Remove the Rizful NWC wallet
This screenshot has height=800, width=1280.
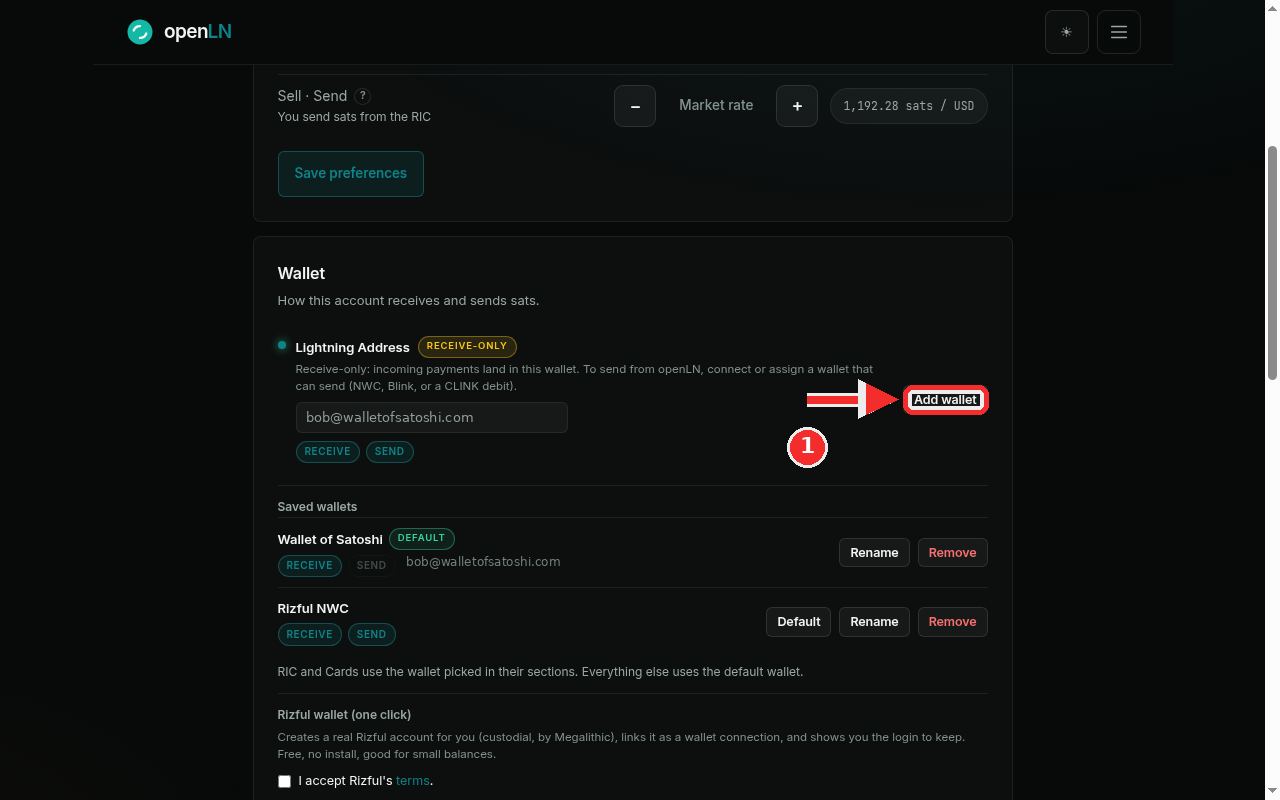(x=953, y=622)
